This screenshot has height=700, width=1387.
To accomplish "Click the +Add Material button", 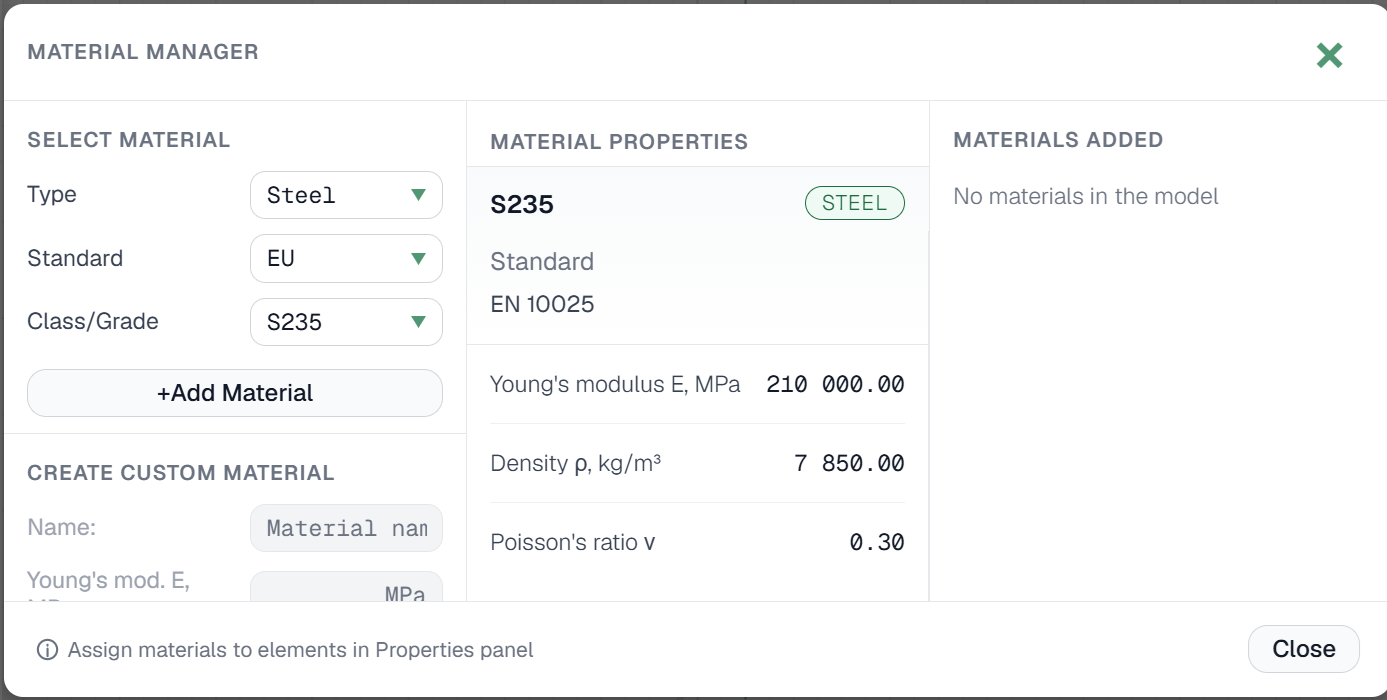I will 235,393.
